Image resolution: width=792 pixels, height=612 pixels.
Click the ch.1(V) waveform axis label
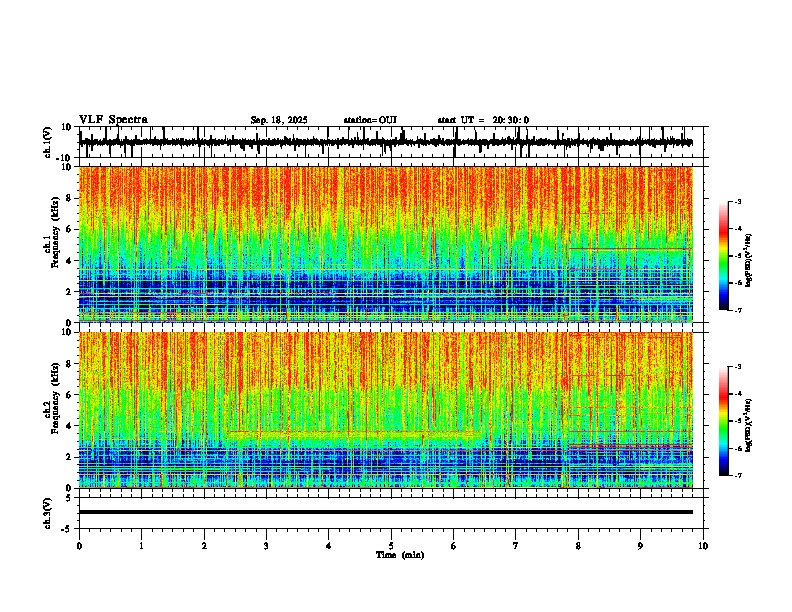click(x=48, y=142)
